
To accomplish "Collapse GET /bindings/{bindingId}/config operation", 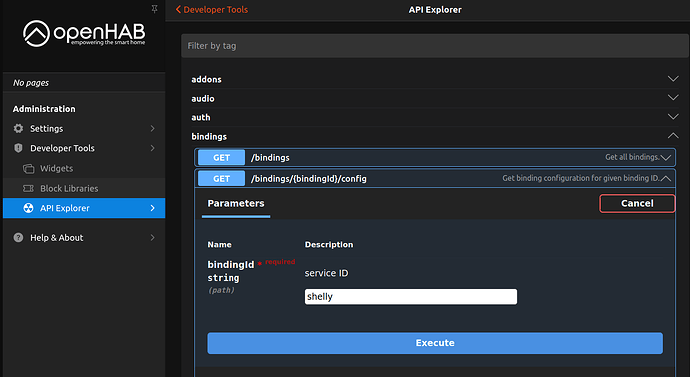I will click(x=435, y=179).
